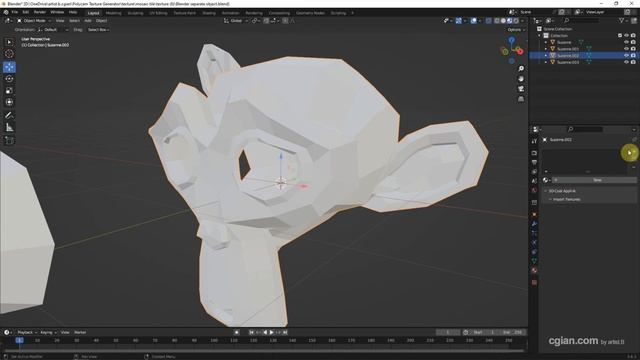640x360 pixels.
Task: Click the viewport Pan hand icon
Action: [521, 79]
